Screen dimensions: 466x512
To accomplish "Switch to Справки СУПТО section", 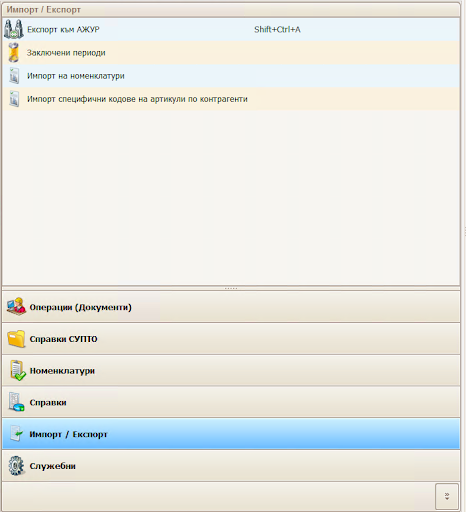I will tap(231, 339).
